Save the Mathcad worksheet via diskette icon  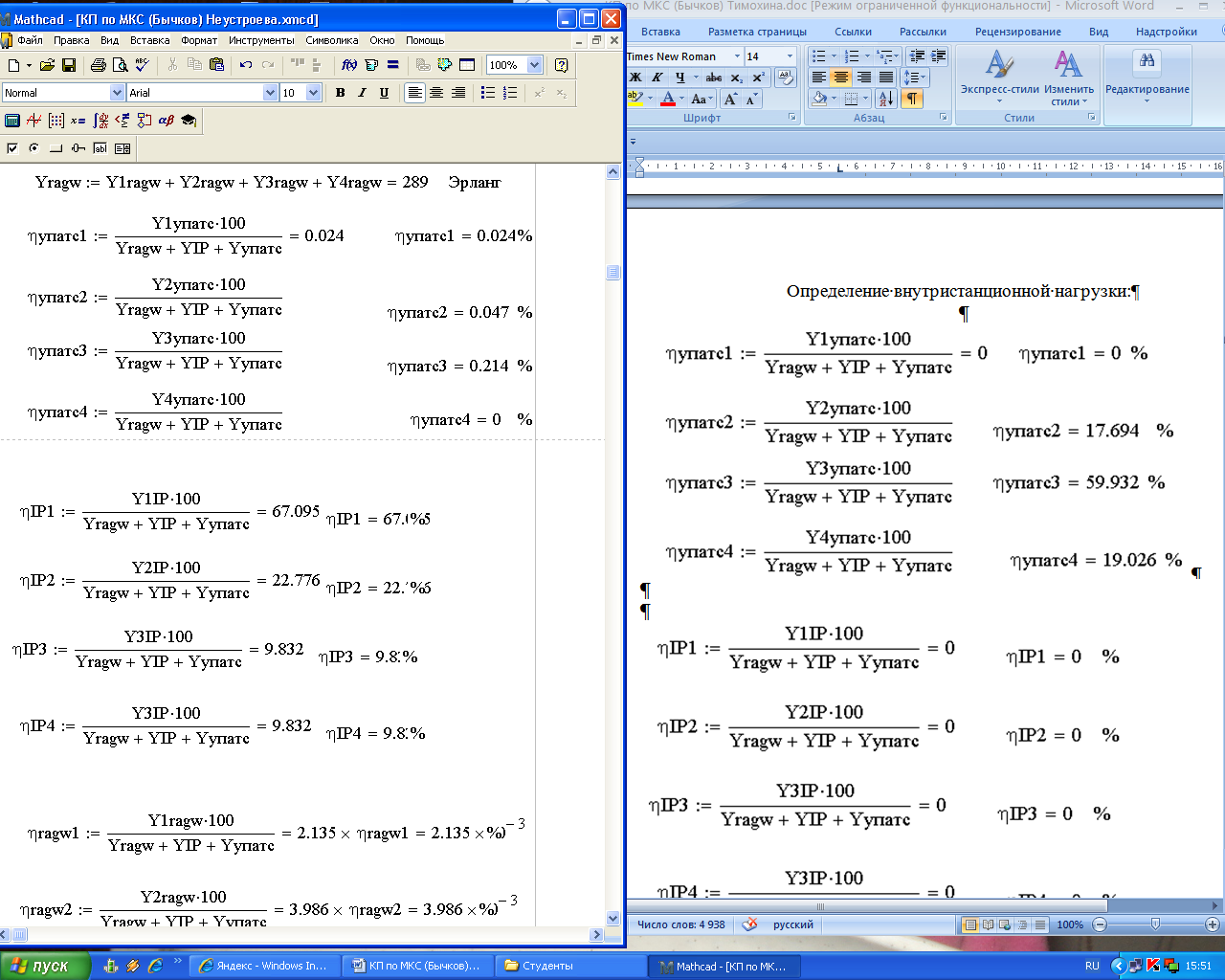pyautogui.click(x=69, y=65)
